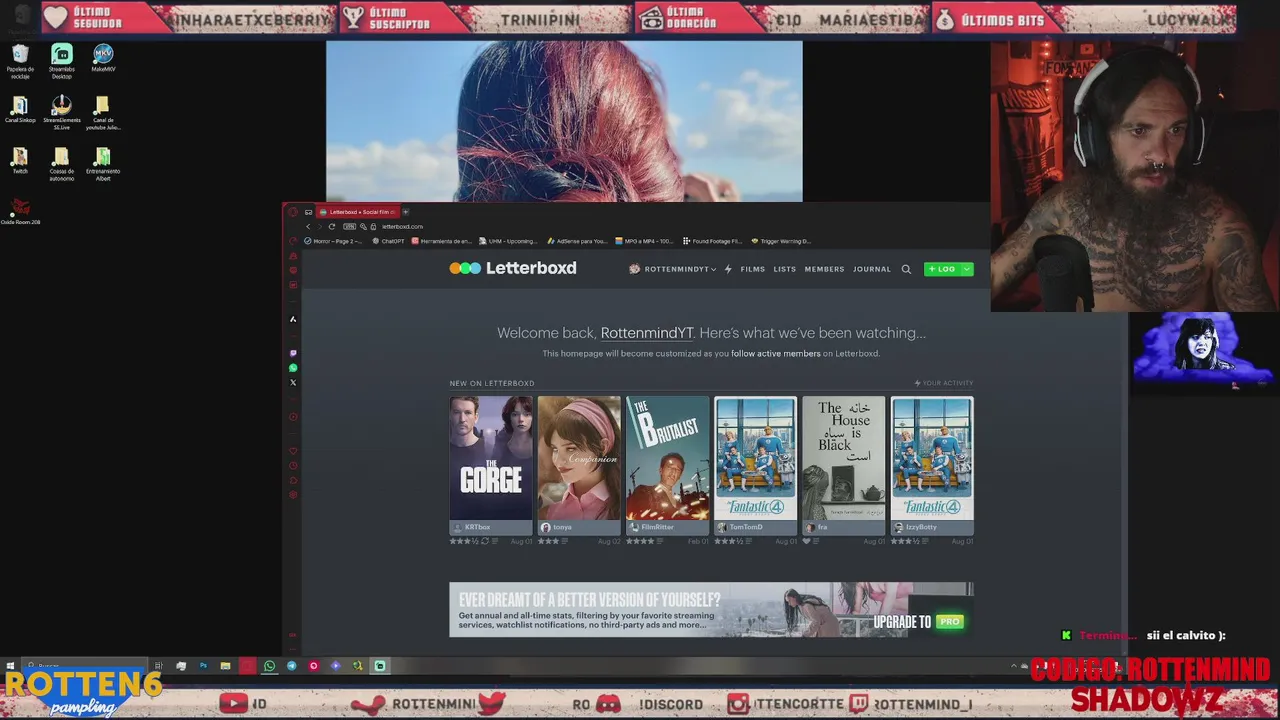Open bookmarks heart icon in browser sidebar

point(293,451)
